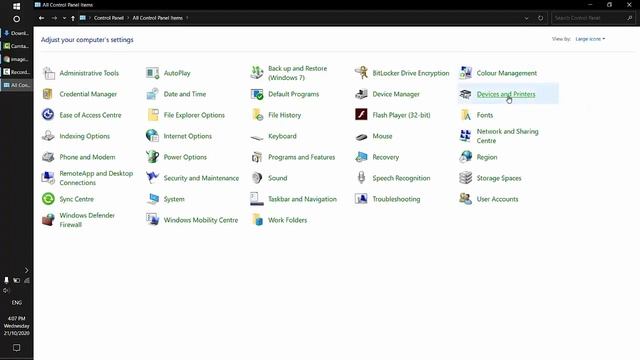Click the System link text
Image resolution: width=640 pixels, height=360 pixels.
(174, 199)
